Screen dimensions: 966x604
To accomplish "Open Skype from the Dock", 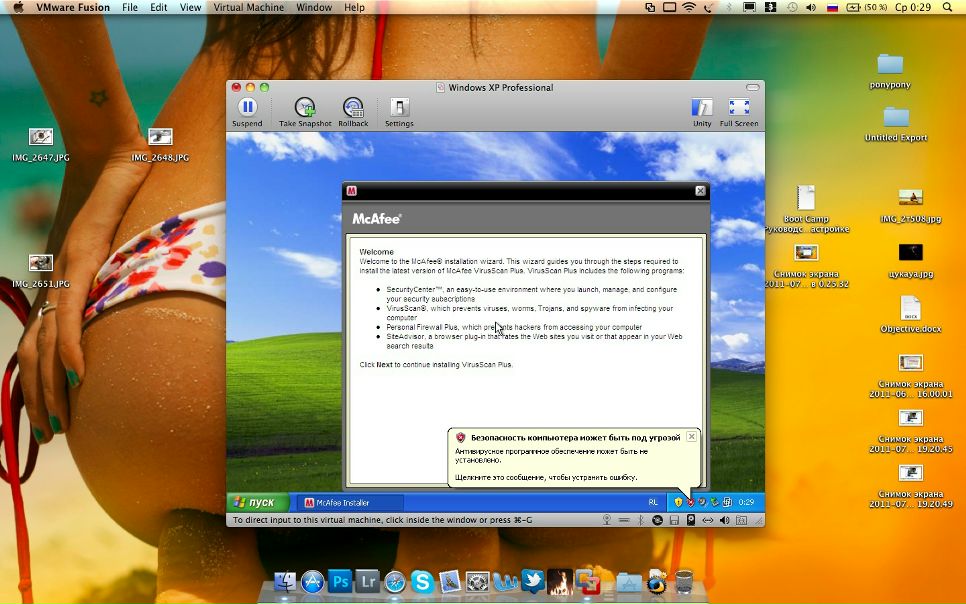I will click(423, 581).
